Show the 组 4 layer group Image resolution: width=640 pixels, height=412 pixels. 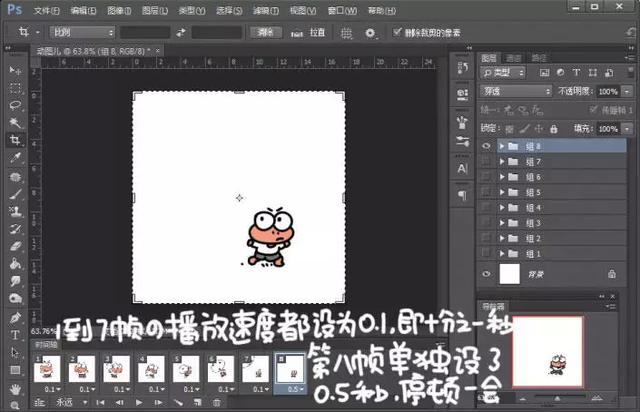tap(486, 208)
